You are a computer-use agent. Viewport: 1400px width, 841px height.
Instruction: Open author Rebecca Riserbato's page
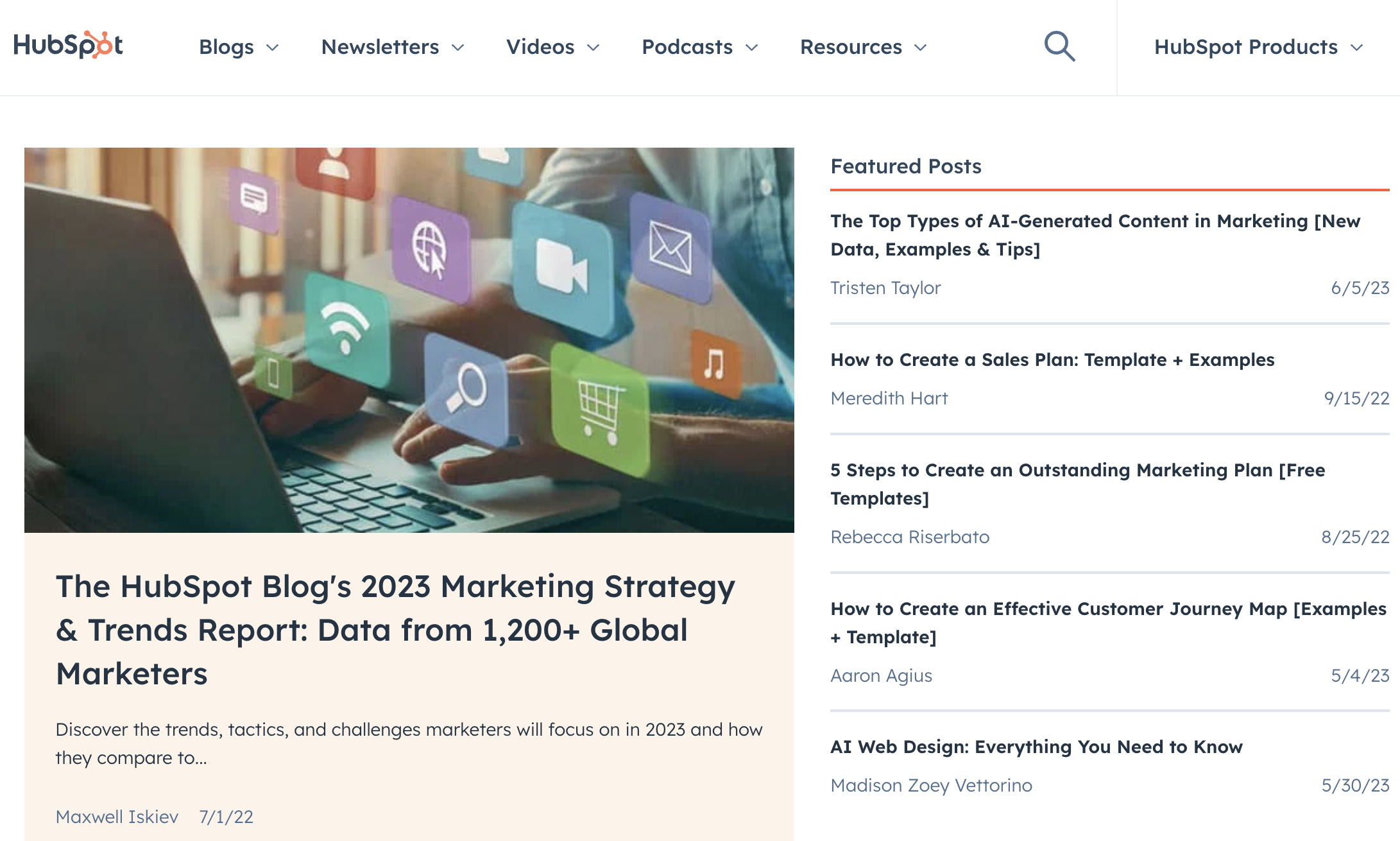[x=910, y=537]
